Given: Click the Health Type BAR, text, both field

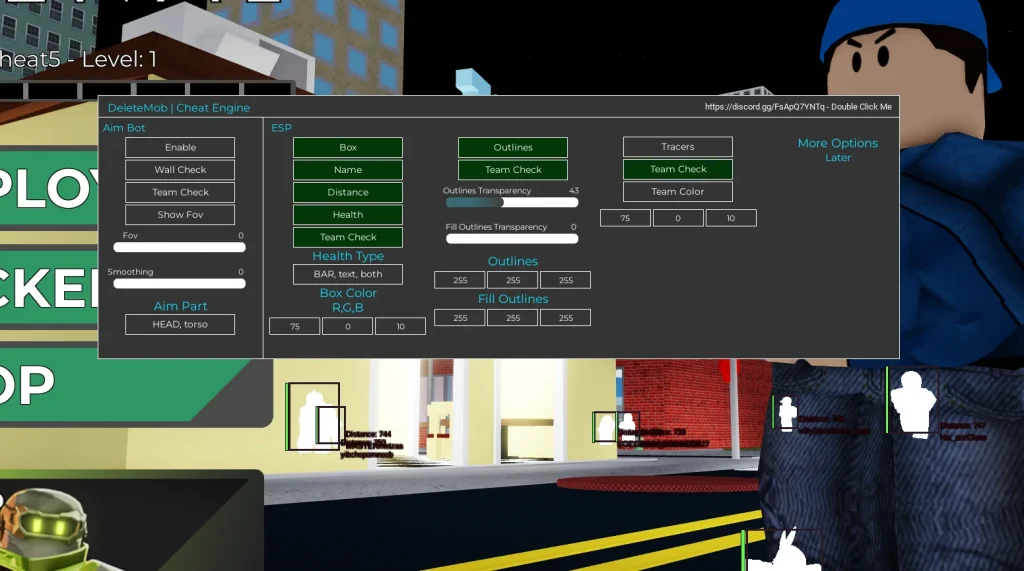Looking at the screenshot, I should pos(347,274).
